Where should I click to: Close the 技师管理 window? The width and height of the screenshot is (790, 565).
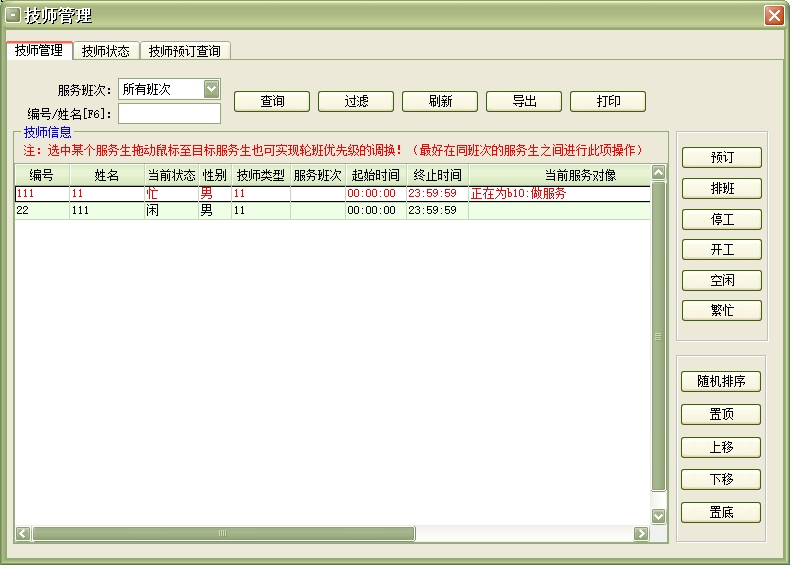(773, 15)
